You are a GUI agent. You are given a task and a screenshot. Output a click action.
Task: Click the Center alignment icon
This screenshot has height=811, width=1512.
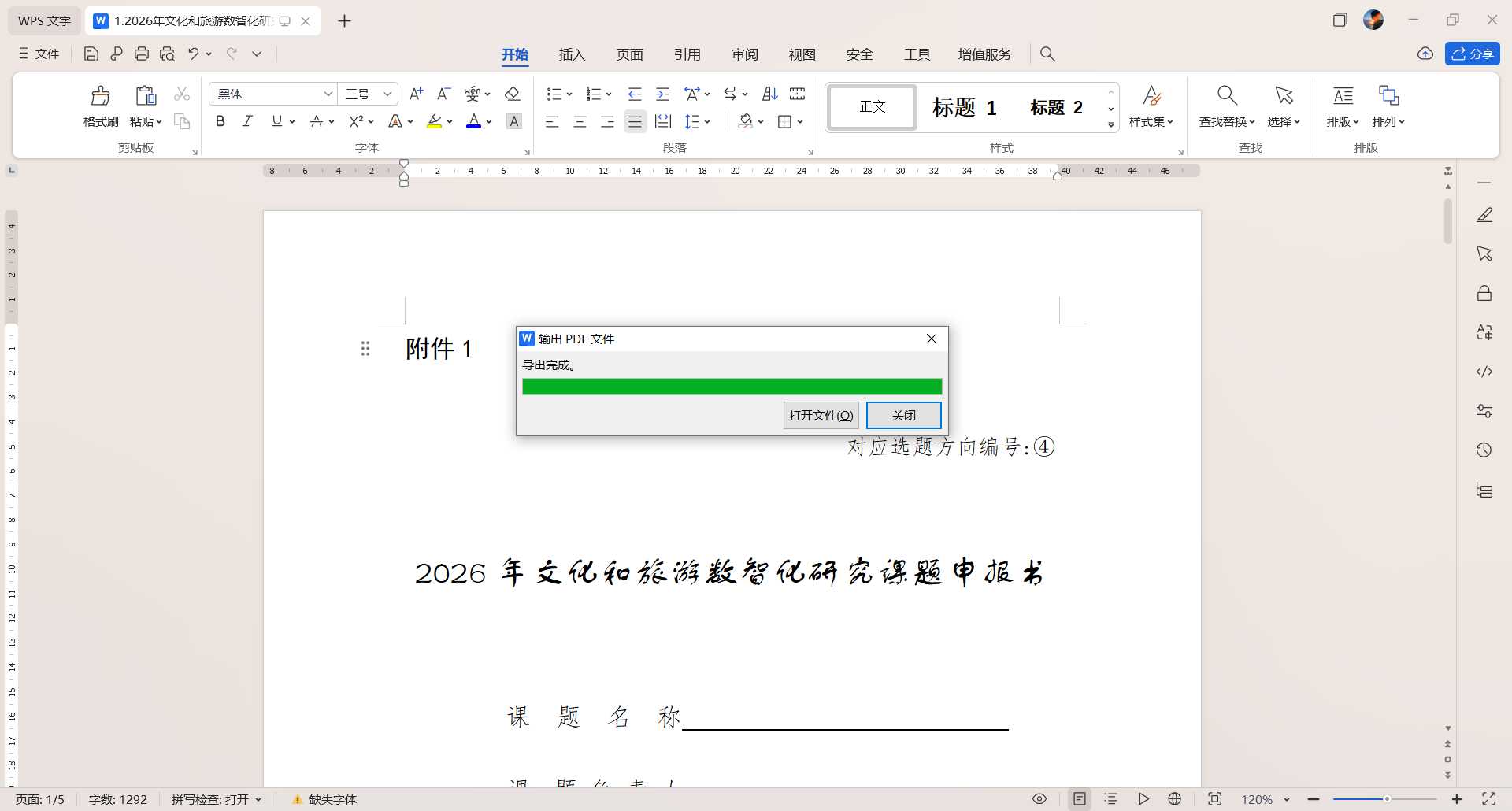point(580,121)
